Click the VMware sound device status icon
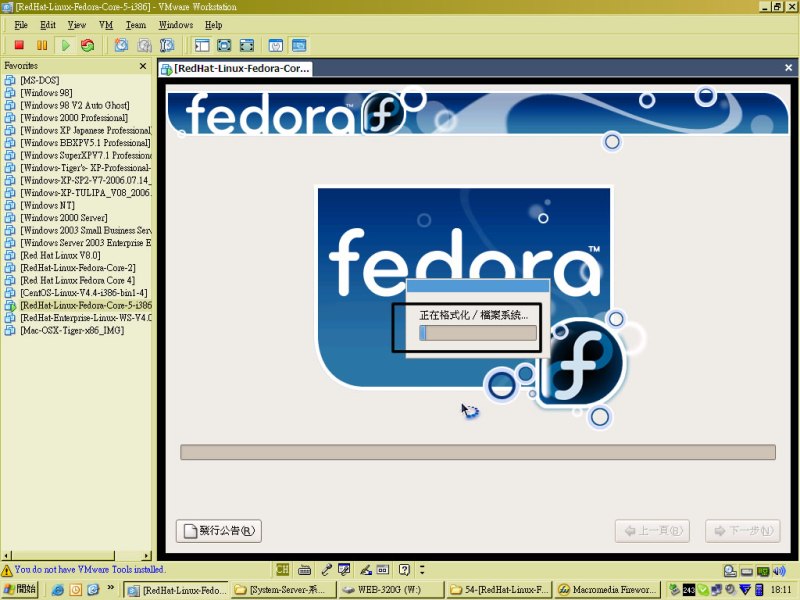Viewport: 800px width, 600px height. click(779, 571)
